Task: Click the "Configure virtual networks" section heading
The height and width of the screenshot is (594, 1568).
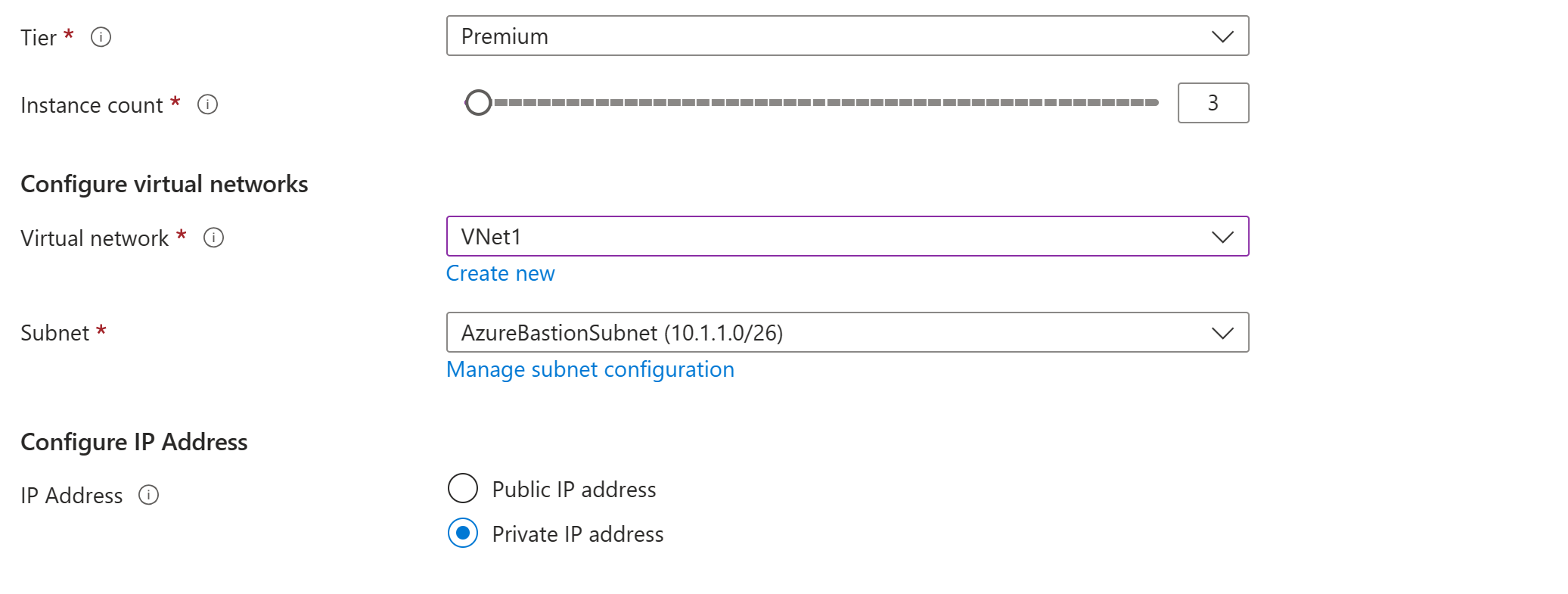Action: pyautogui.click(x=164, y=184)
